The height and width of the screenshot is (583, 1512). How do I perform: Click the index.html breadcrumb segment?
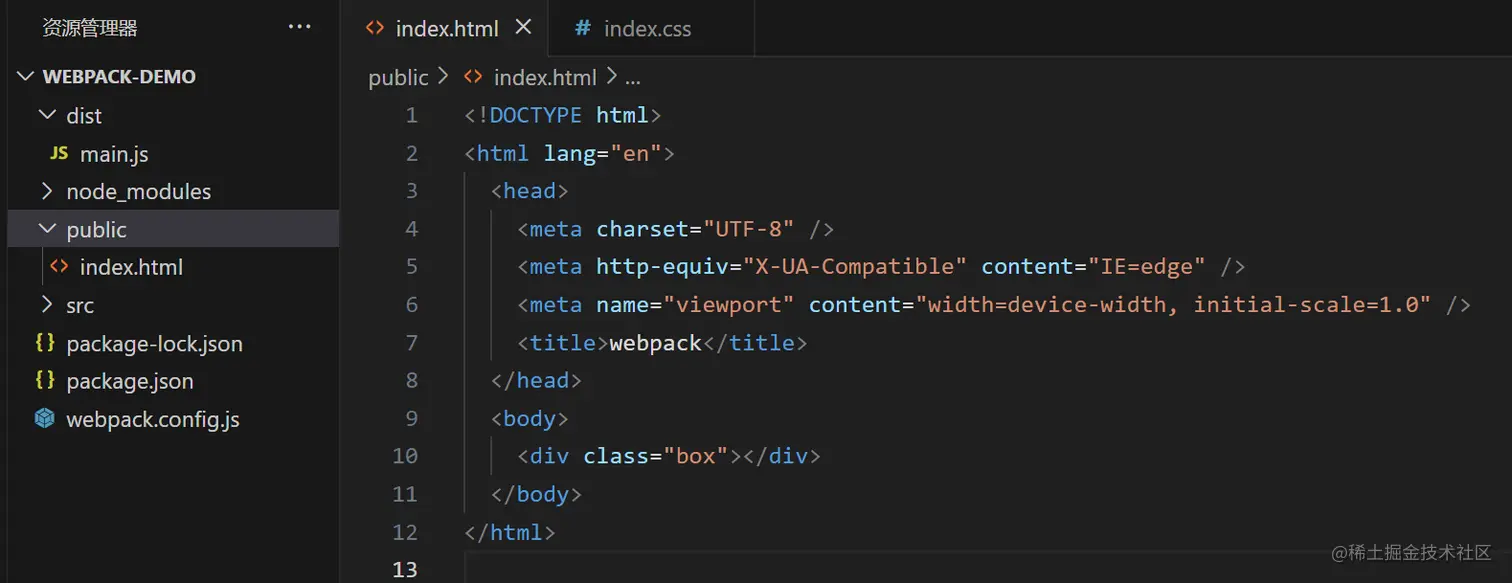coord(545,78)
